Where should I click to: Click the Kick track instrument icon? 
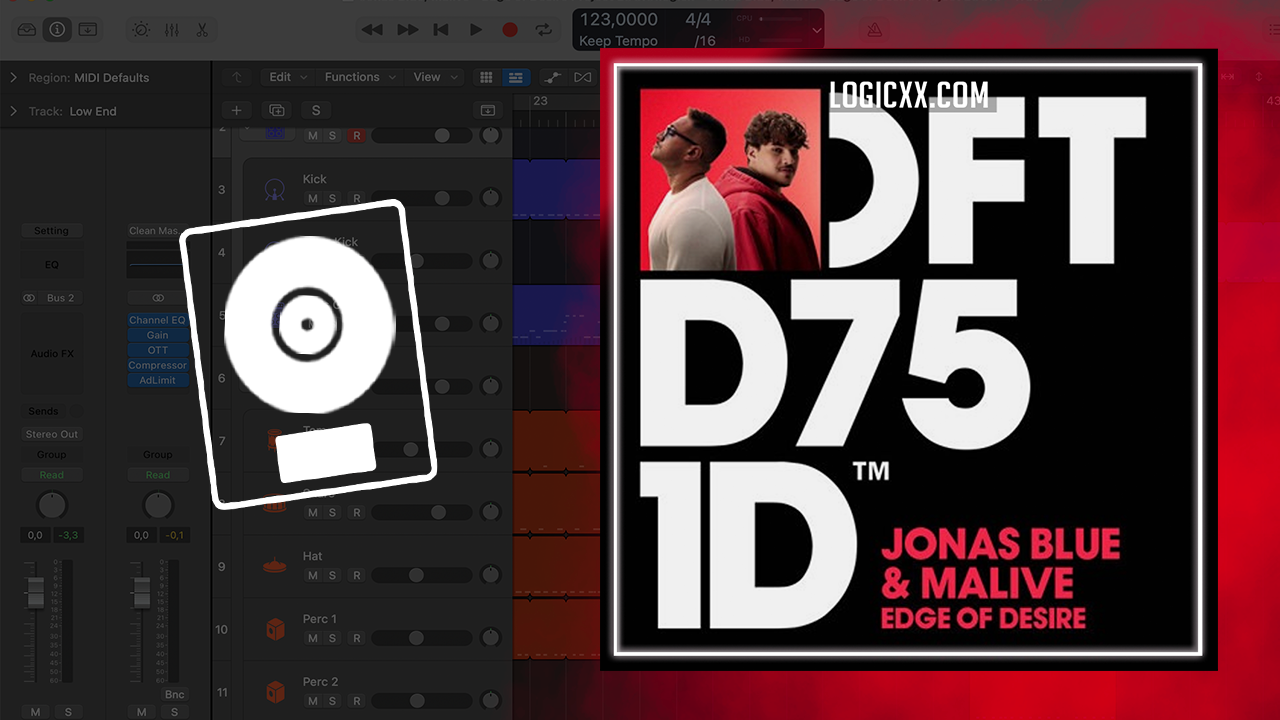pyautogui.click(x=274, y=188)
